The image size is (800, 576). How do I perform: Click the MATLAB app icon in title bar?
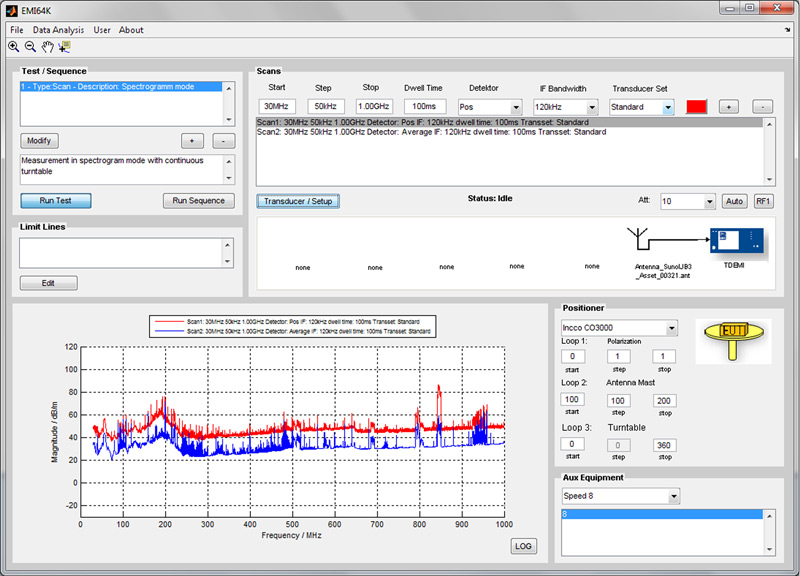pos(12,10)
